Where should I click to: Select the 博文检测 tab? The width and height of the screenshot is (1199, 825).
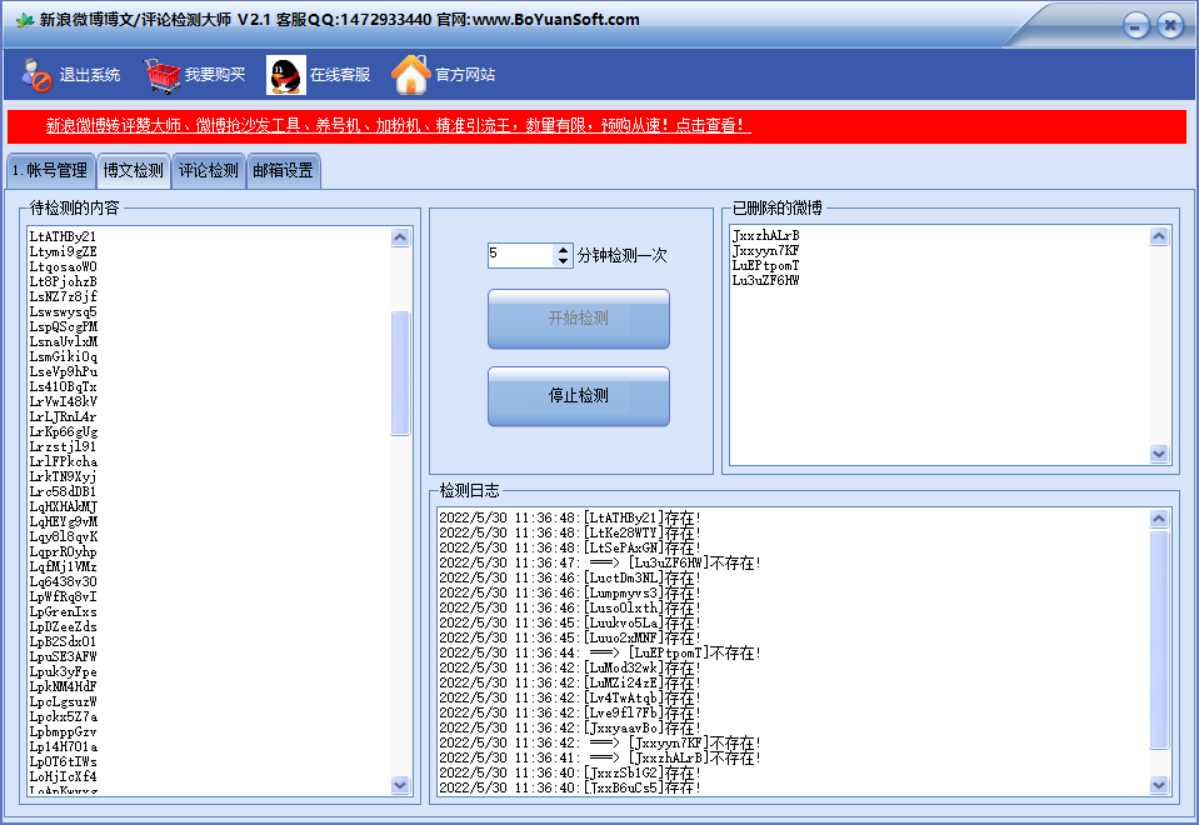coord(133,171)
